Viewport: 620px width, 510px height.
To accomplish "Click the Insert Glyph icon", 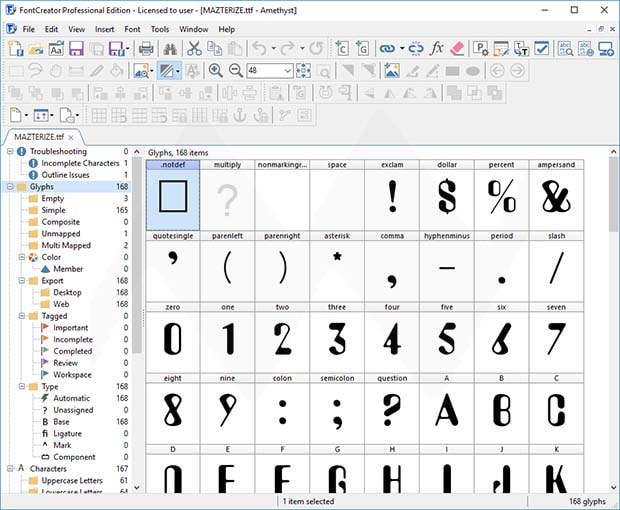I will coord(362,48).
